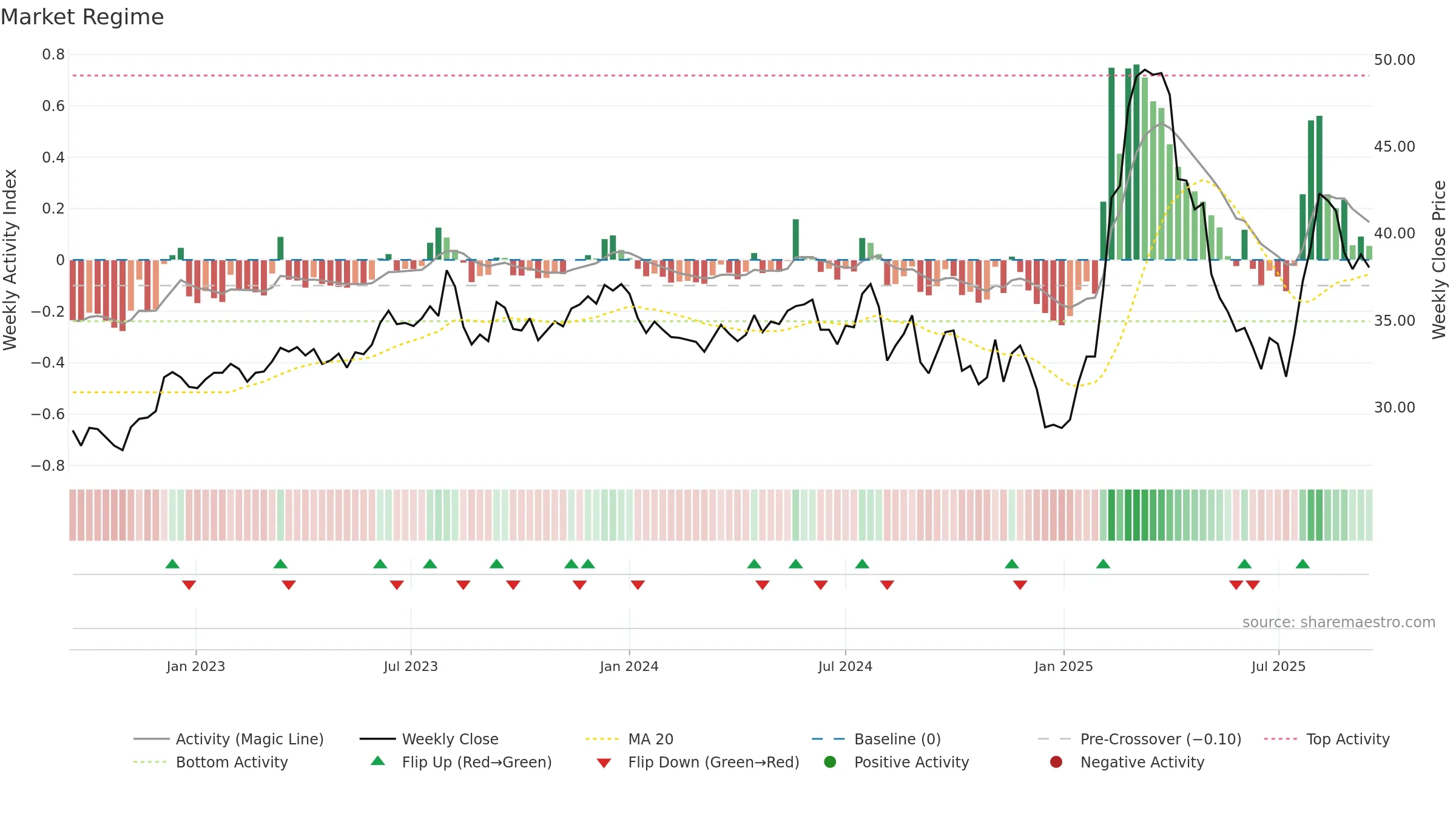Toggle the Weekly Close legend entry
This screenshot has height=819, width=1456.
tap(429, 739)
